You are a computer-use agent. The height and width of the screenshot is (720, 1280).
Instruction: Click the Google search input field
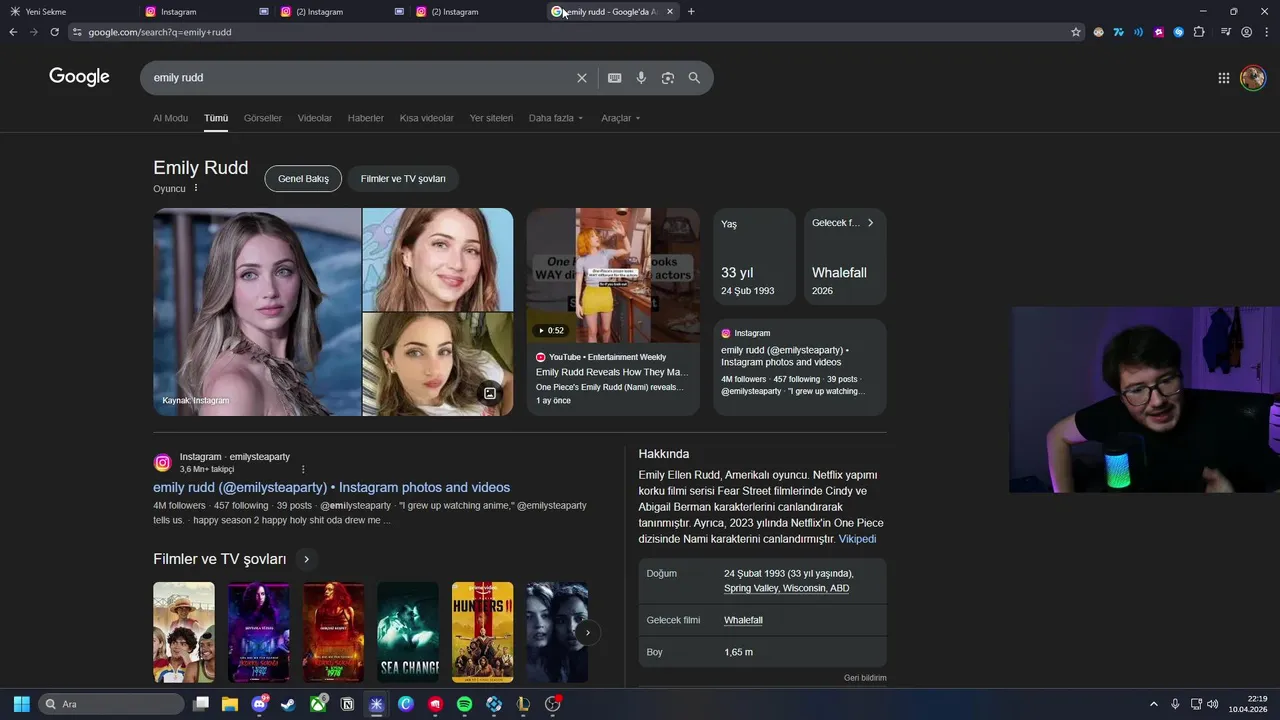(360, 78)
